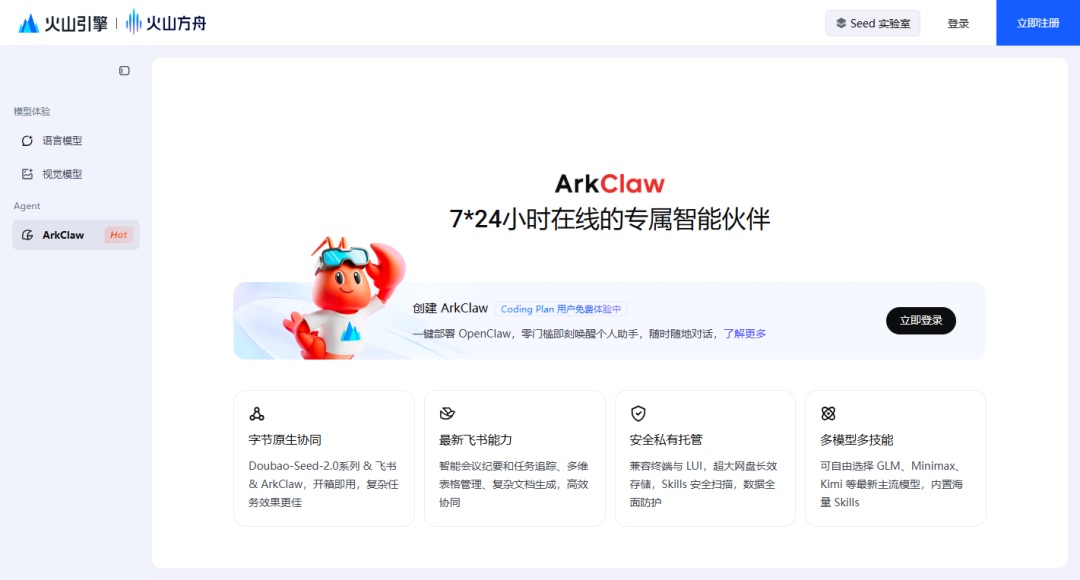Screen dimensions: 1080x580
Task: Click the 字节原生协同 card title
Action: 285,439
